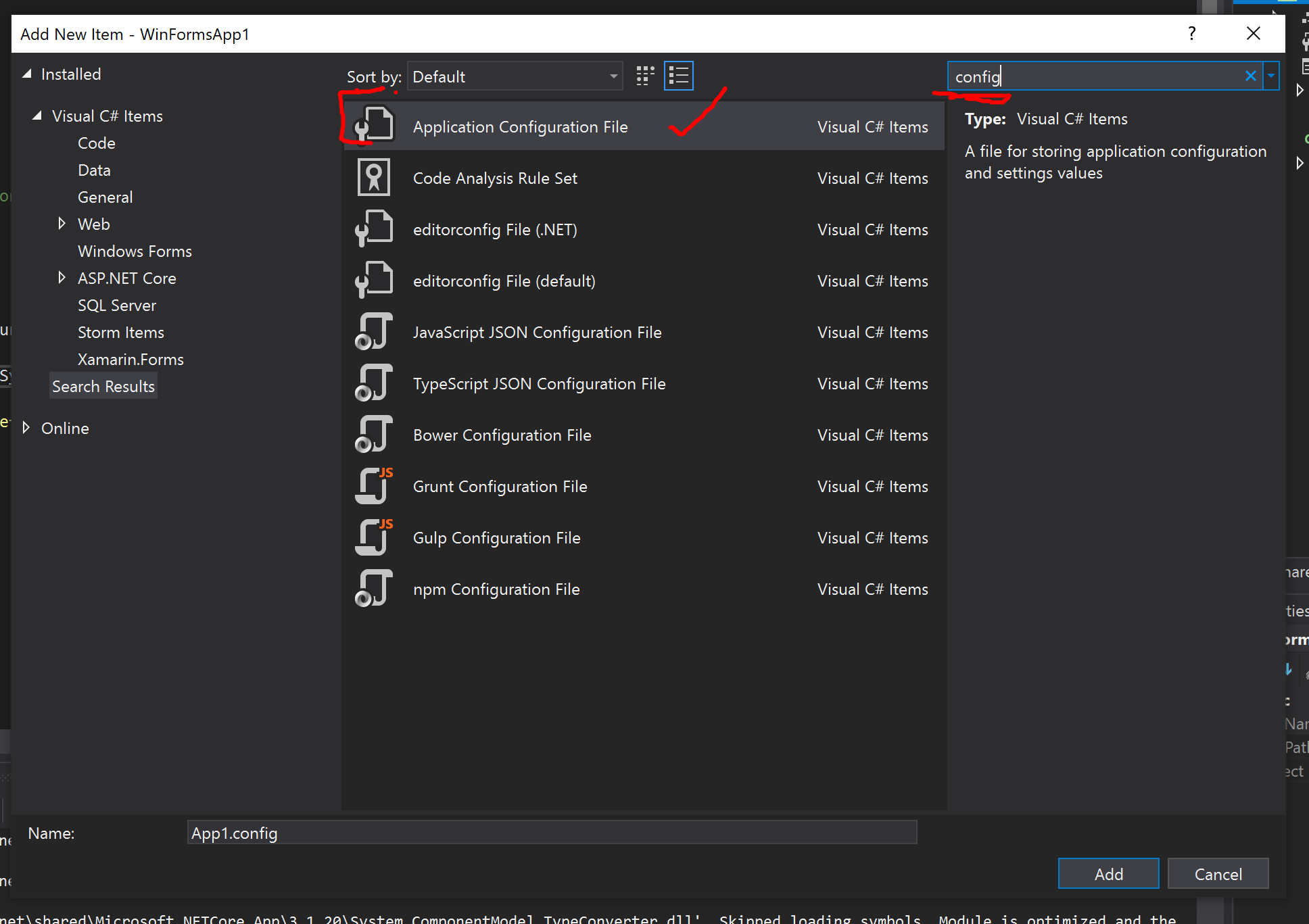Pick the JavaScript JSON Configuration File icon

(374, 331)
